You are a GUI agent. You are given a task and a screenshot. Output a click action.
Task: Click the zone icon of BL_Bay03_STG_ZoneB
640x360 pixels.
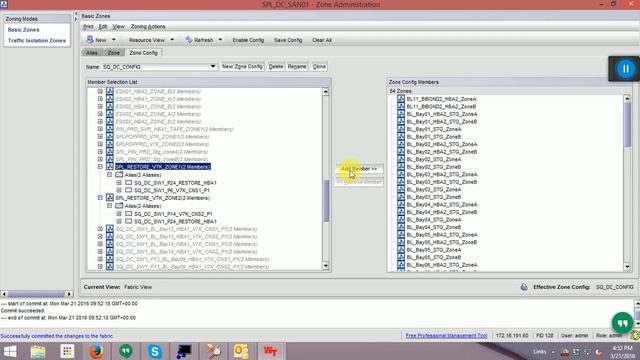click(x=401, y=197)
